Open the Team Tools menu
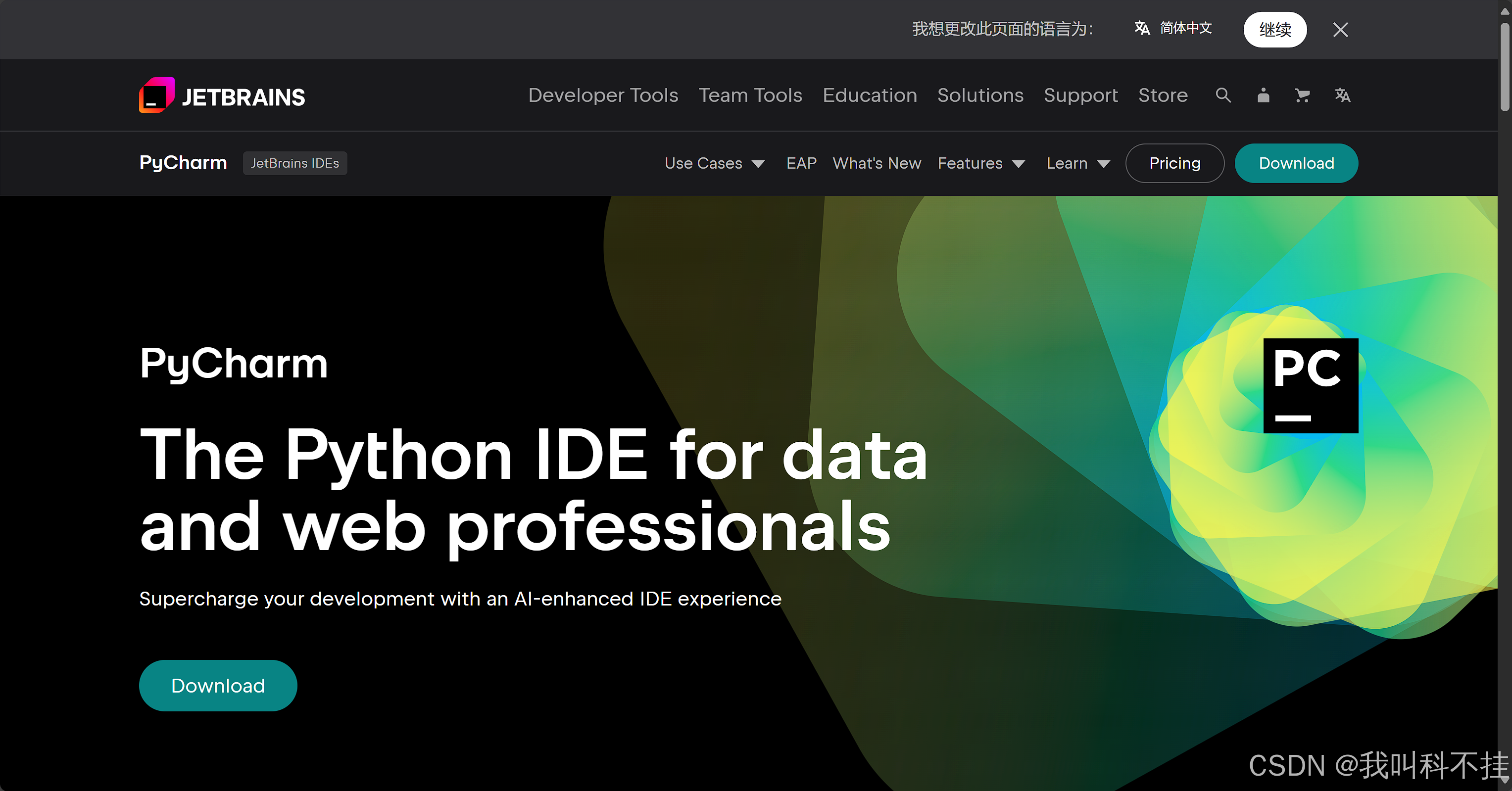Viewport: 1512px width, 791px height. point(749,95)
